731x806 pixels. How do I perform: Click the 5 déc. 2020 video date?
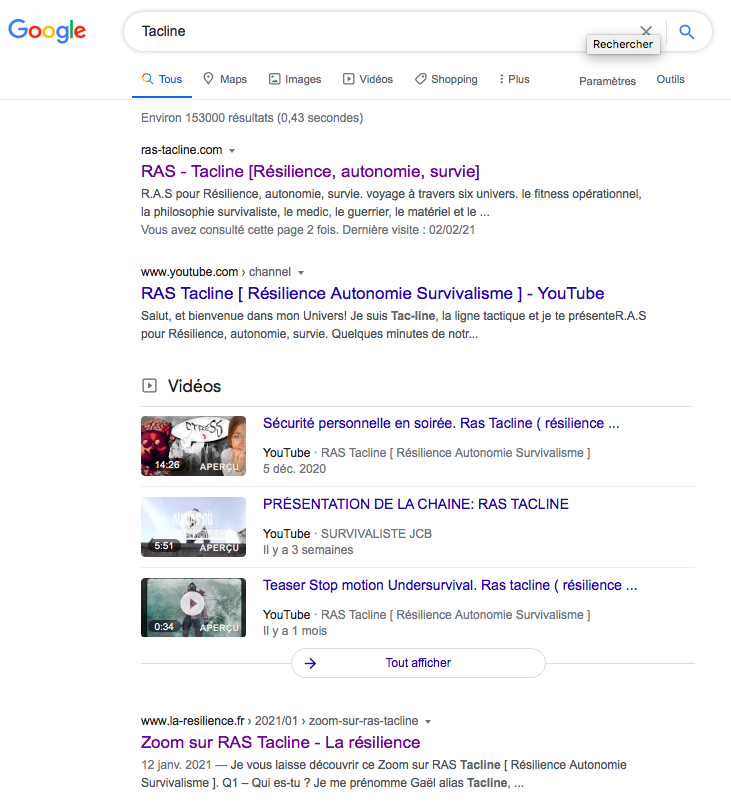pos(295,469)
